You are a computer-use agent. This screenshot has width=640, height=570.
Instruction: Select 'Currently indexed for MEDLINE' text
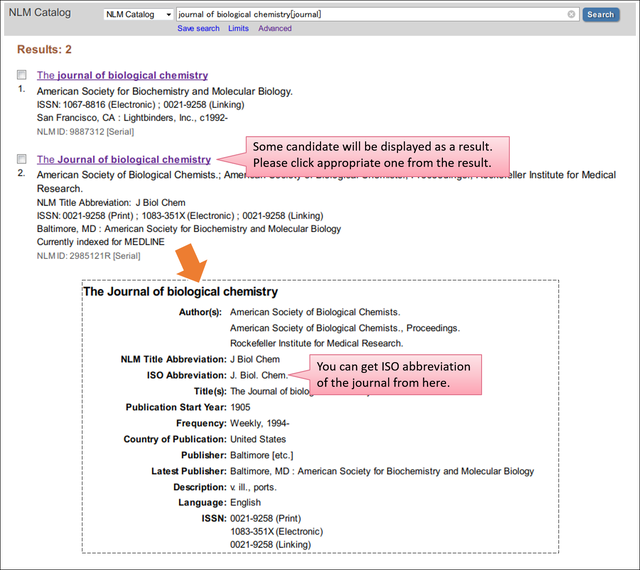100,242
